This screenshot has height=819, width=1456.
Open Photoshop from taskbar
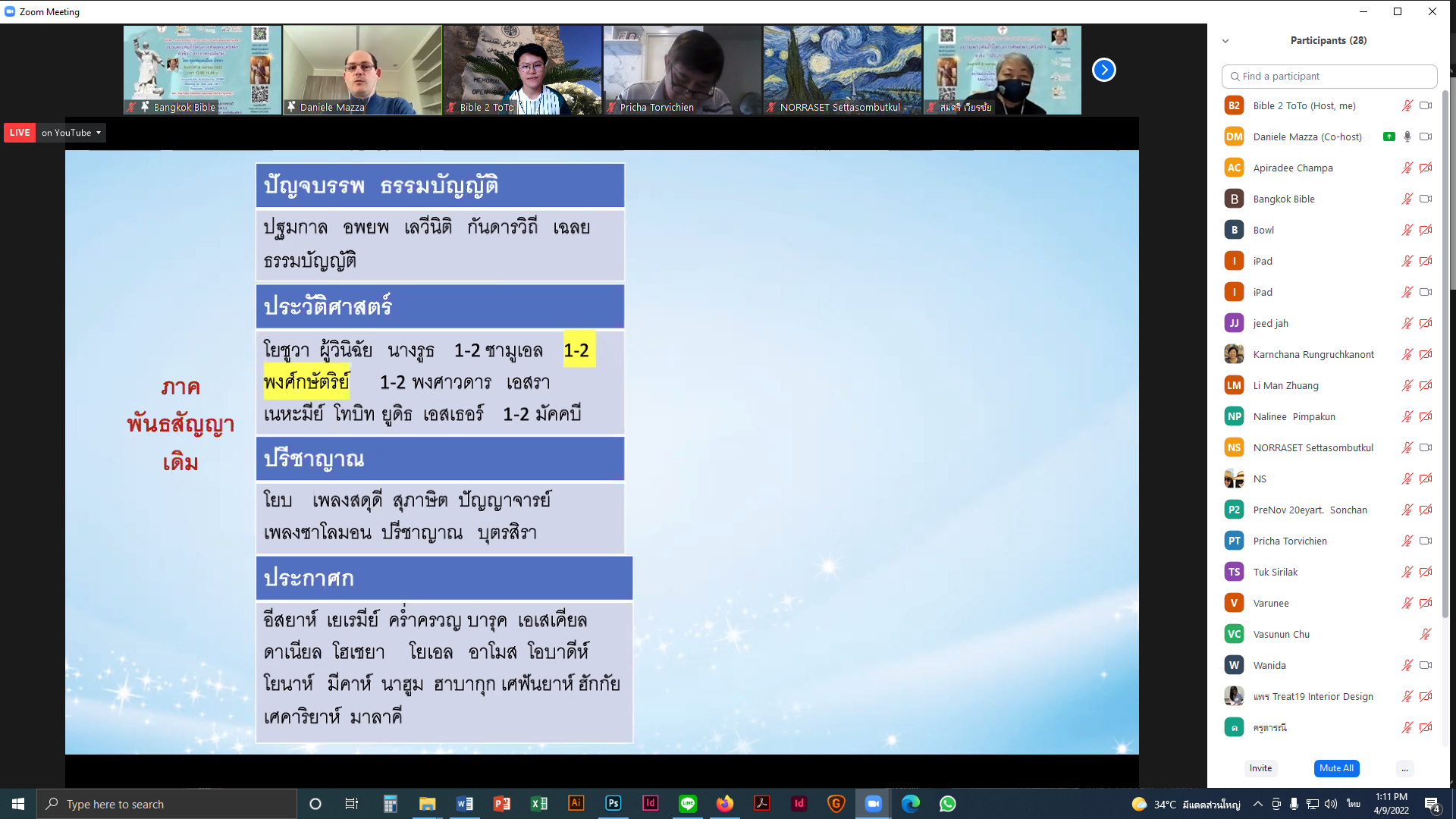(x=613, y=804)
